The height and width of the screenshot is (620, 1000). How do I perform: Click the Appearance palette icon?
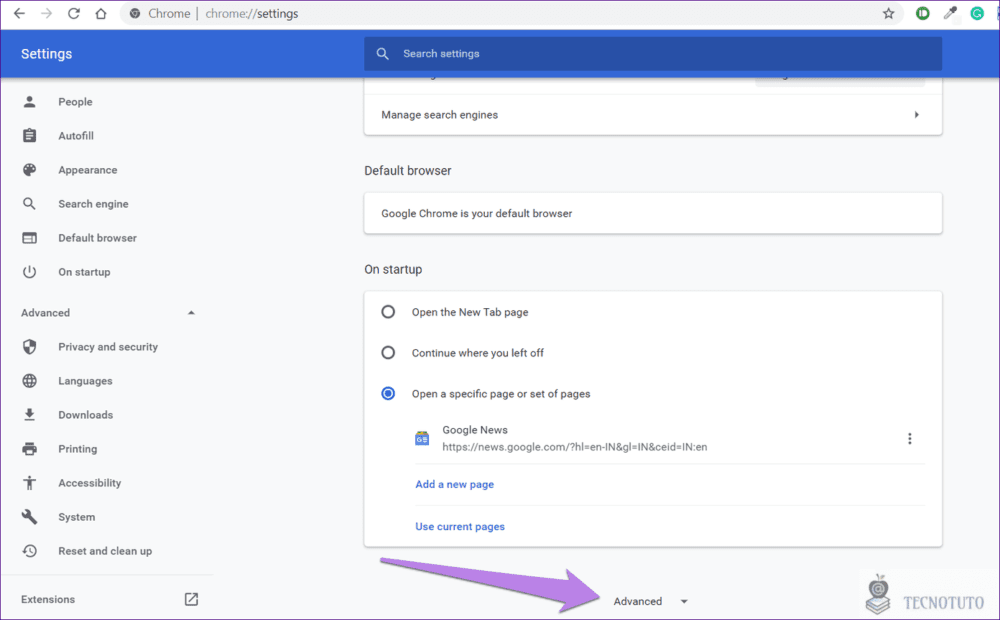tap(29, 170)
